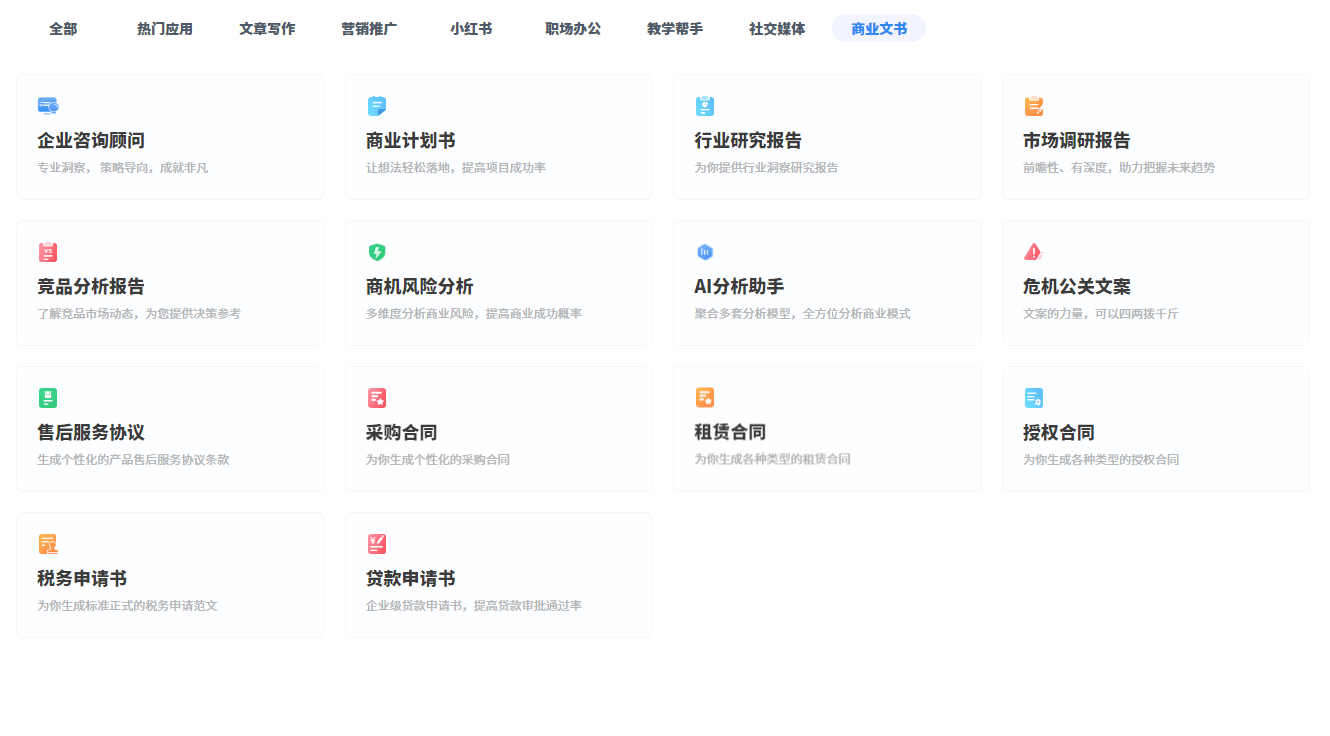The width and height of the screenshot is (1330, 736).
Task: Click the text 生成个性化的产品售后服务协议条款
Action: (x=133, y=460)
